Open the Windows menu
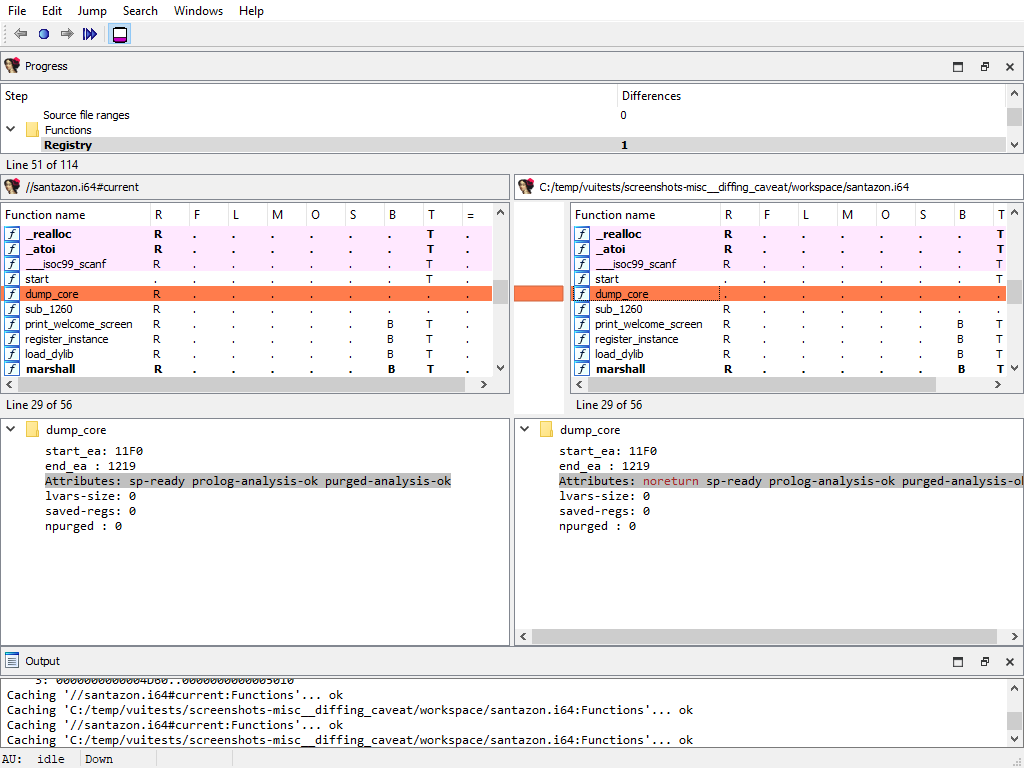Image resolution: width=1024 pixels, height=768 pixels. click(198, 11)
